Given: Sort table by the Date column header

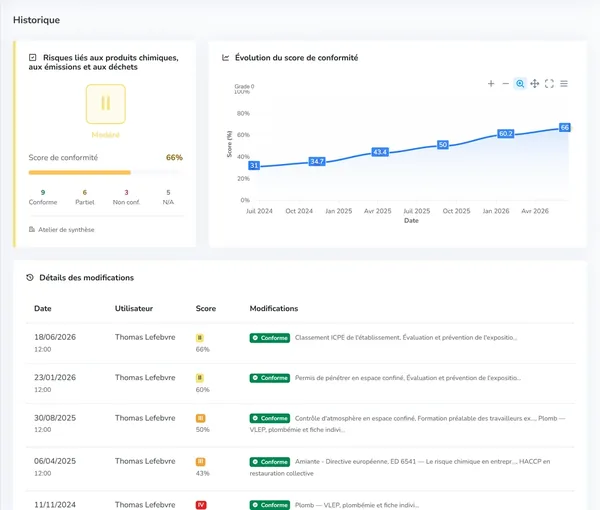Looking at the screenshot, I should point(42,308).
